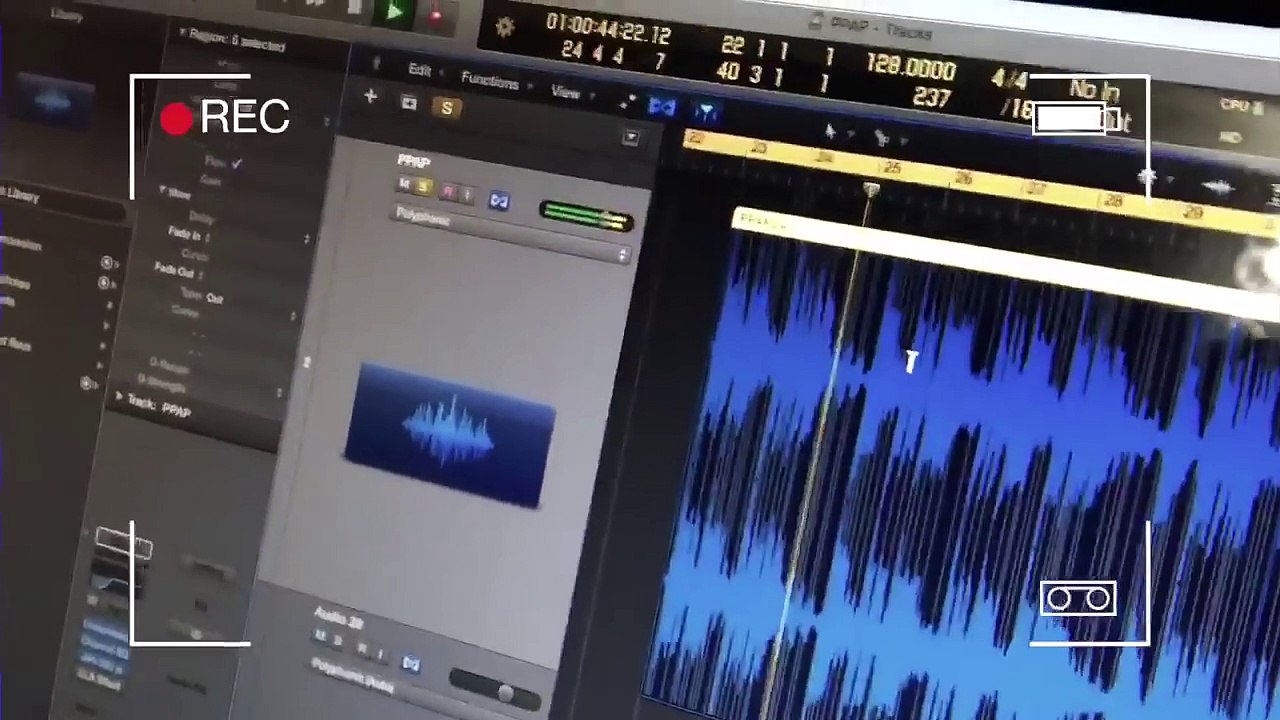
Task: Record-enable the PPAP track
Action: (x=449, y=190)
